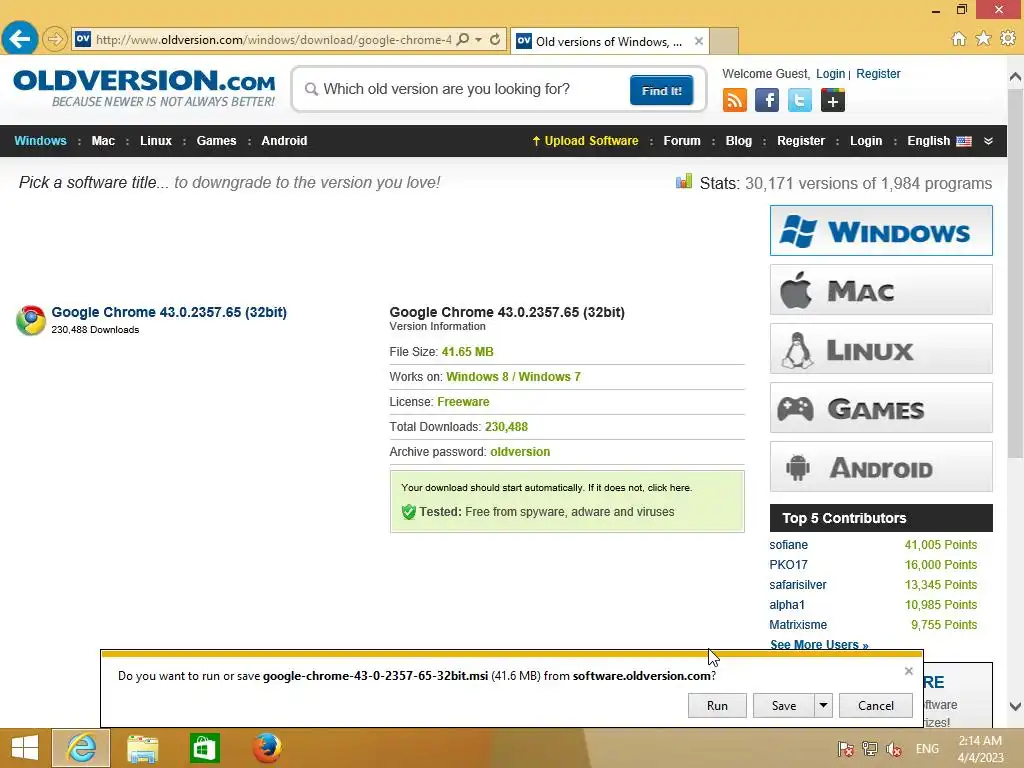
Task: Select Games in the navigation bar
Action: pos(216,140)
